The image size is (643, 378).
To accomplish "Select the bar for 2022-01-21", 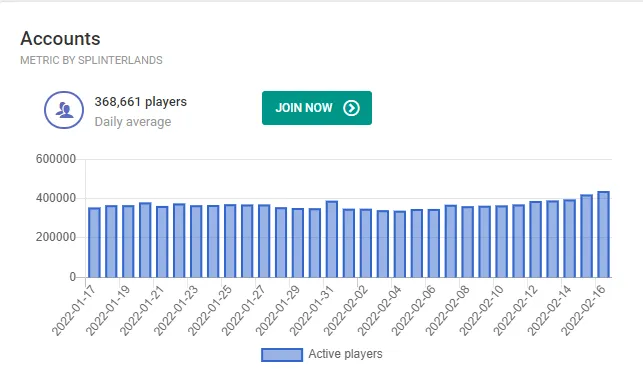I will (x=162, y=242).
